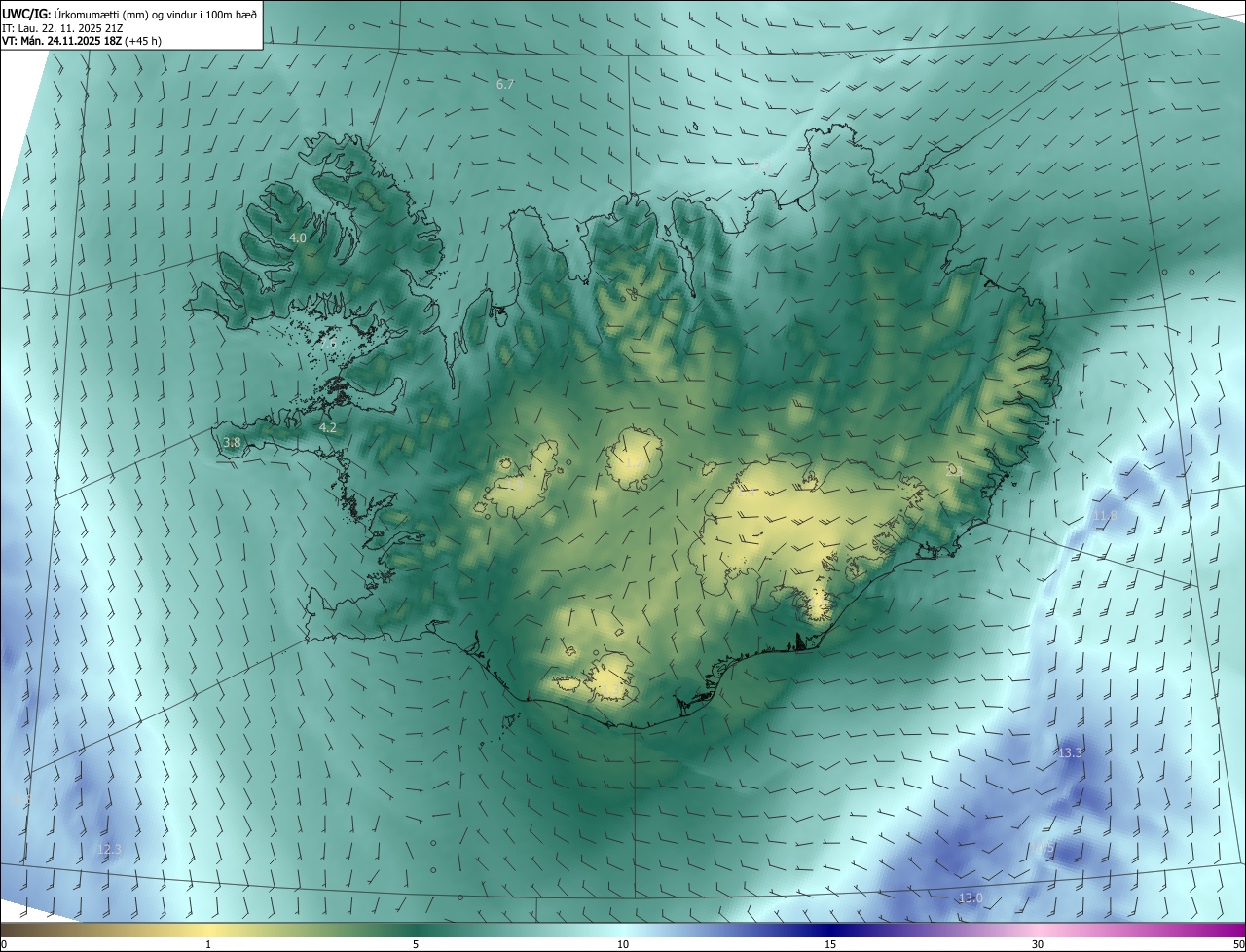Click the colorbar tick labeled 5
The height and width of the screenshot is (952, 1246).
416,944
